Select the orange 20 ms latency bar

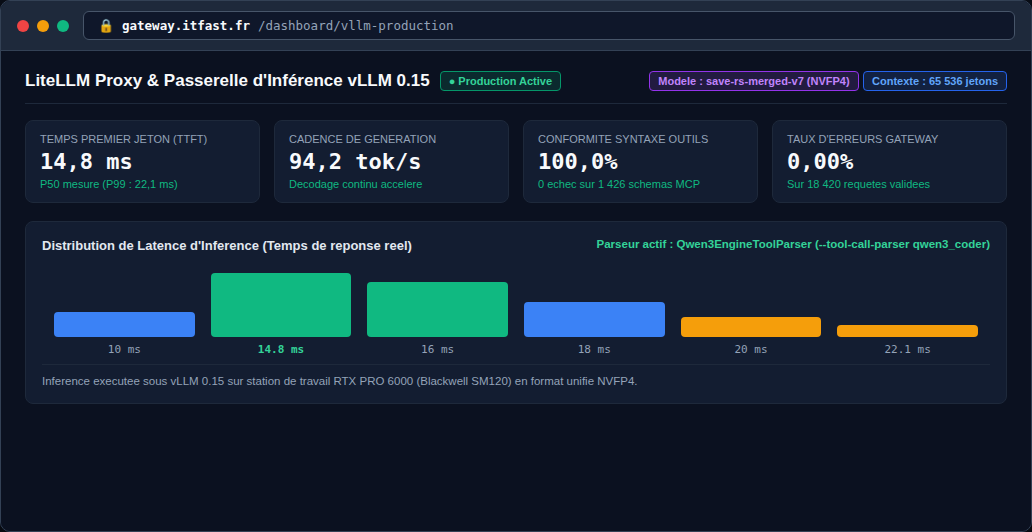pyautogui.click(x=751, y=327)
